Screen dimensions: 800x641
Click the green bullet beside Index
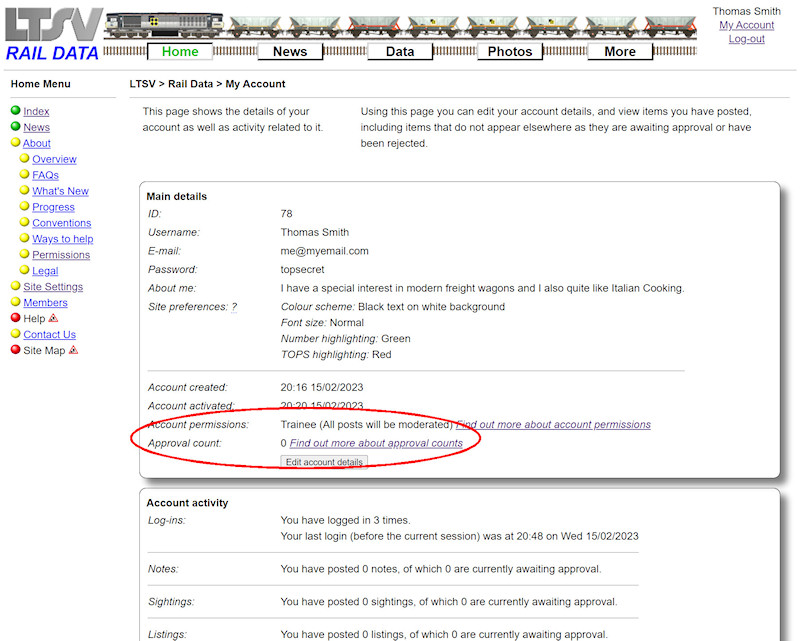tap(16, 111)
